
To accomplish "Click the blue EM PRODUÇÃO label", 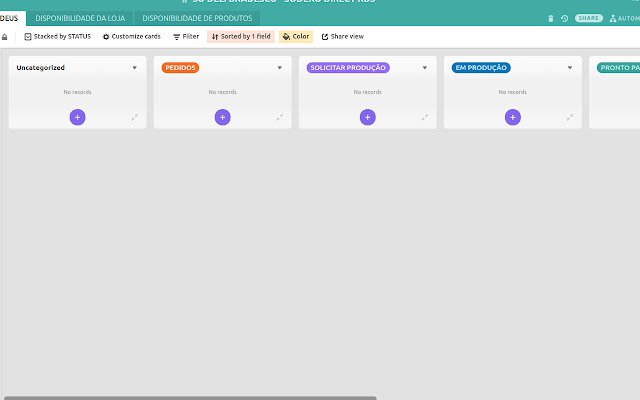I will pyautogui.click(x=481, y=68).
